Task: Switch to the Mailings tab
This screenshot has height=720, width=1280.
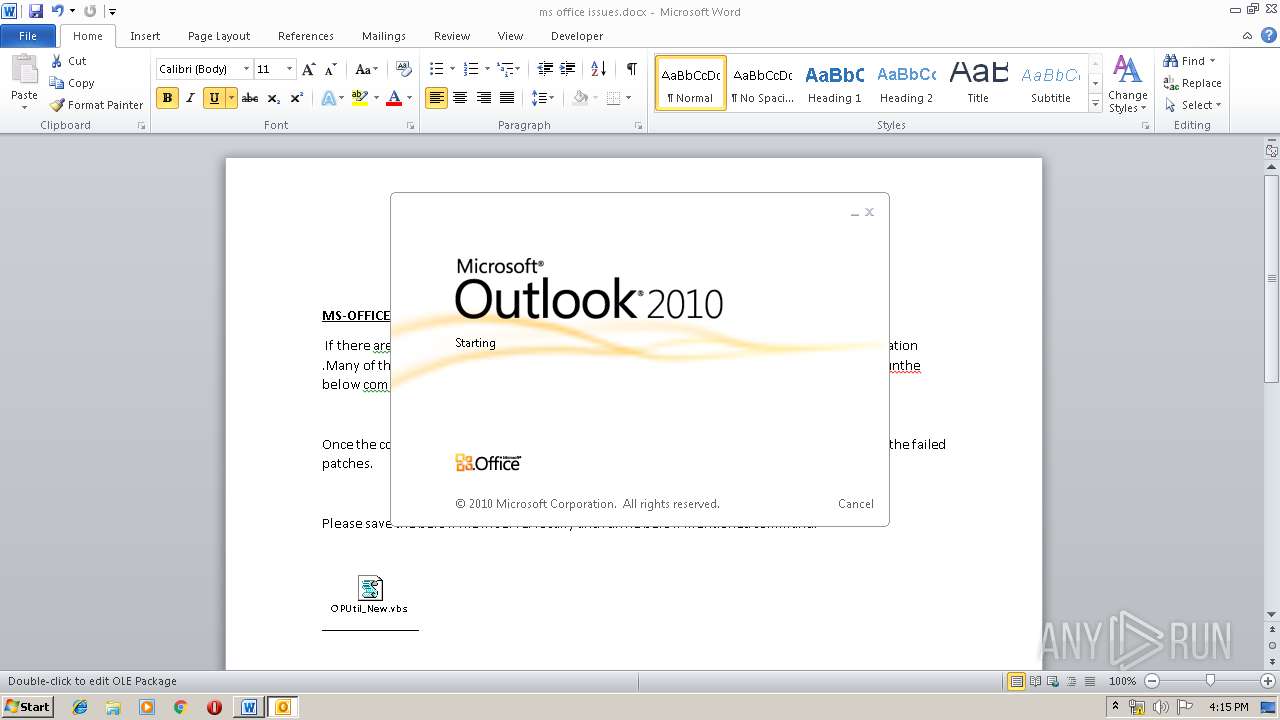Action: tap(384, 36)
